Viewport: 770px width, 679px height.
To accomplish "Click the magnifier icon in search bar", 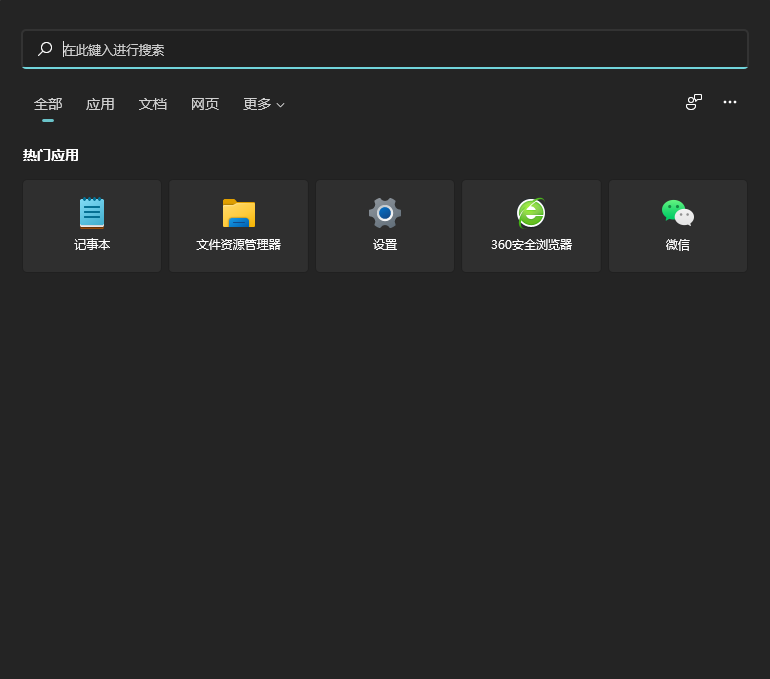I will click(44, 49).
